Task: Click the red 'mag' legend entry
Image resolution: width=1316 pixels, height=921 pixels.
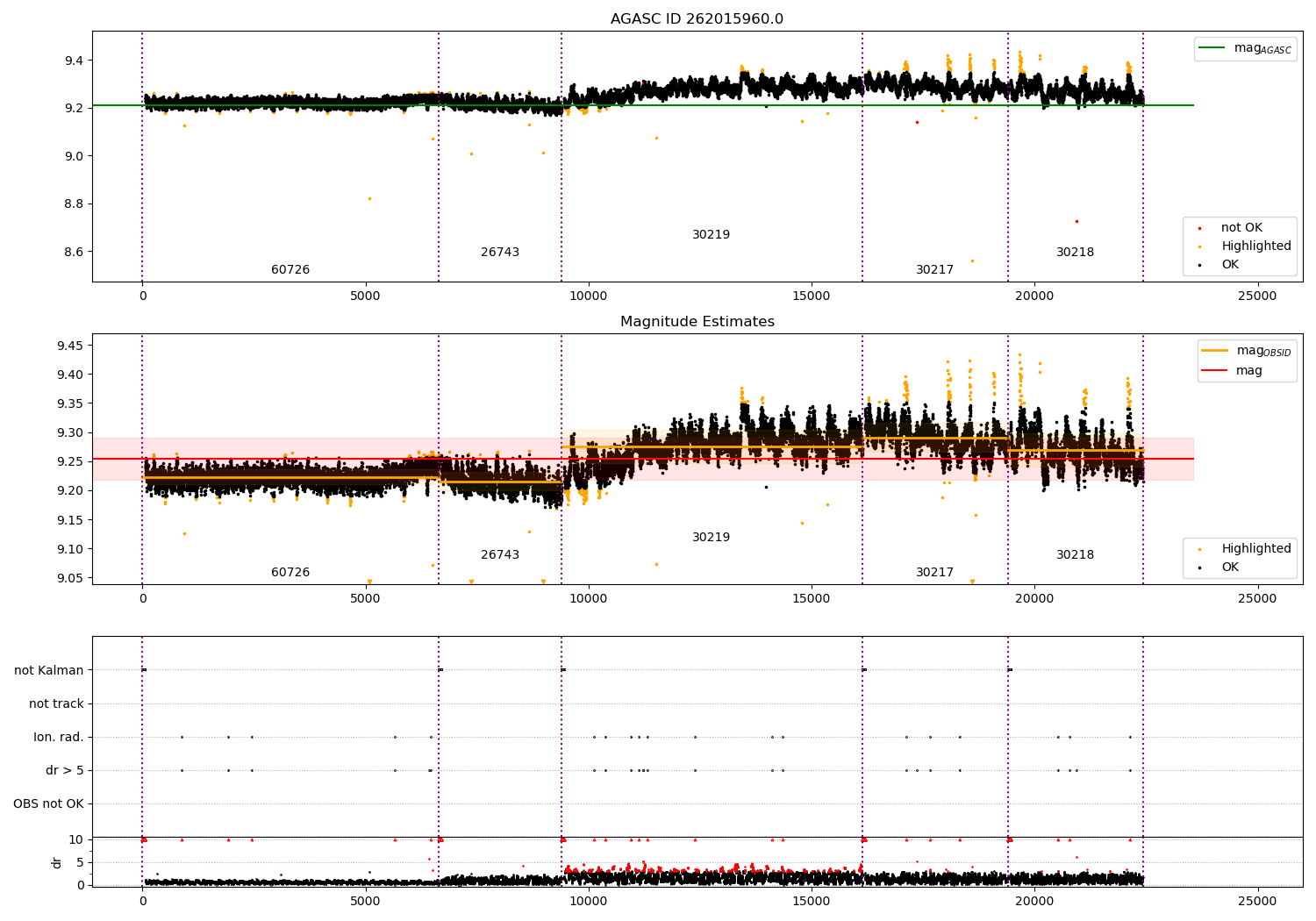Action: click(x=1233, y=370)
